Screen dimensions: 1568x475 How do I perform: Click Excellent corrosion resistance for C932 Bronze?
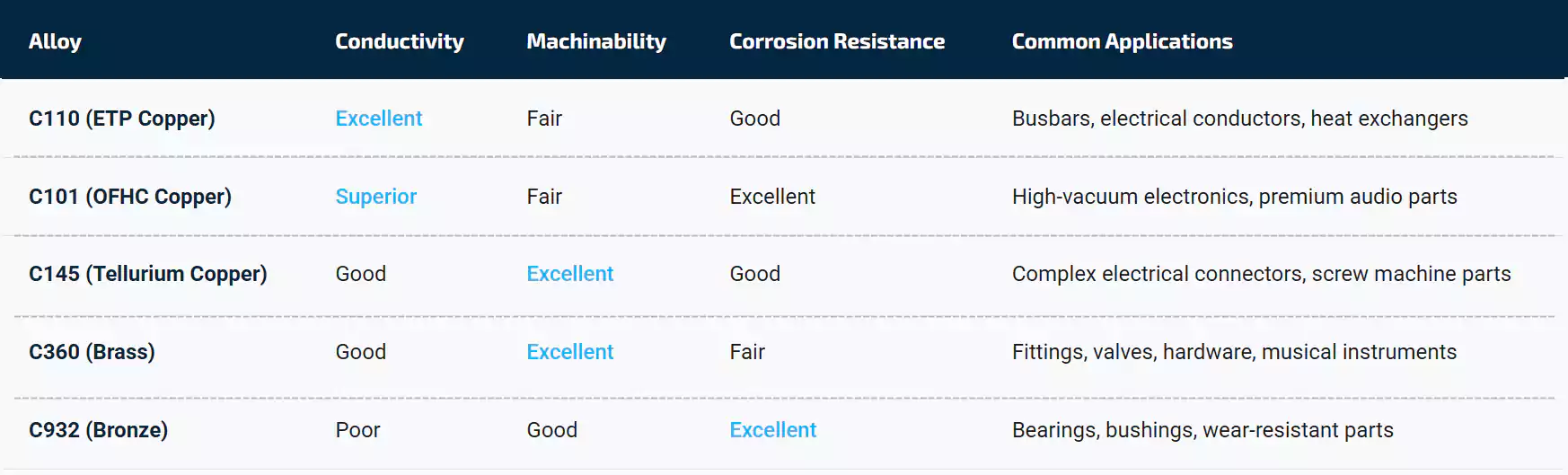773,430
